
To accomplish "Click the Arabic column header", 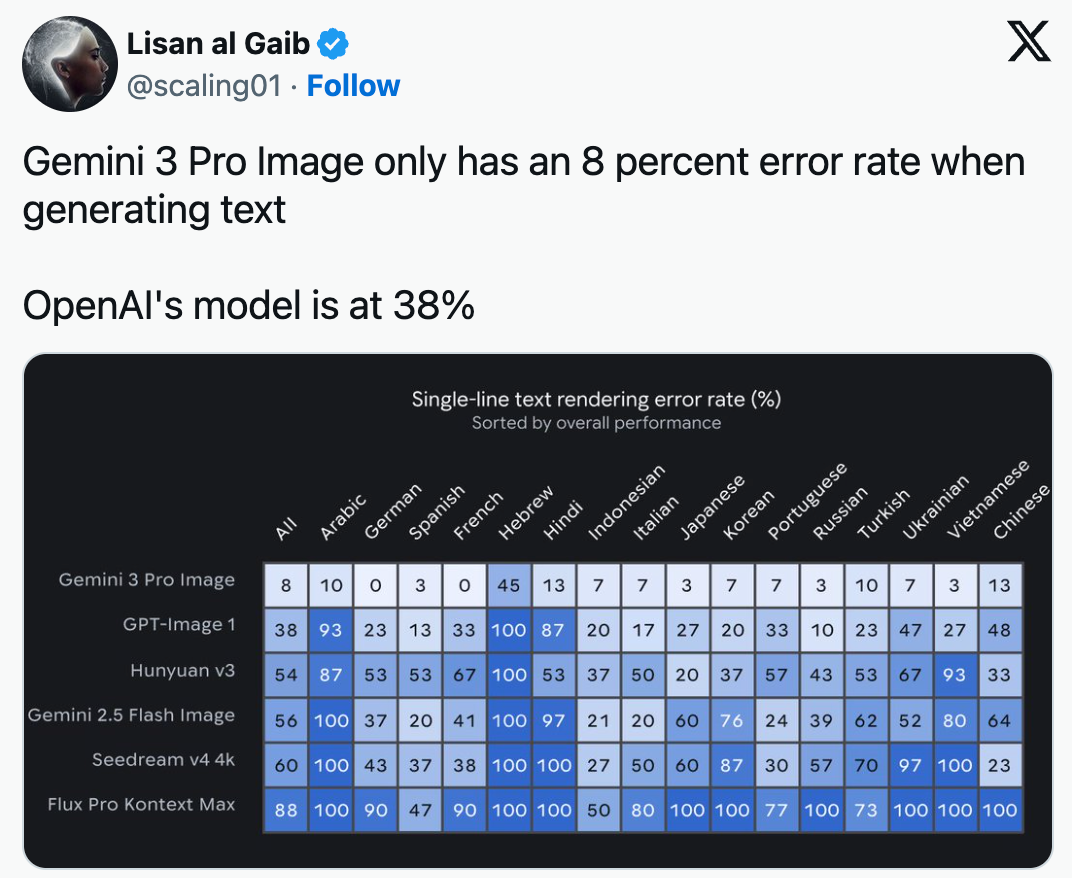I will (343, 517).
